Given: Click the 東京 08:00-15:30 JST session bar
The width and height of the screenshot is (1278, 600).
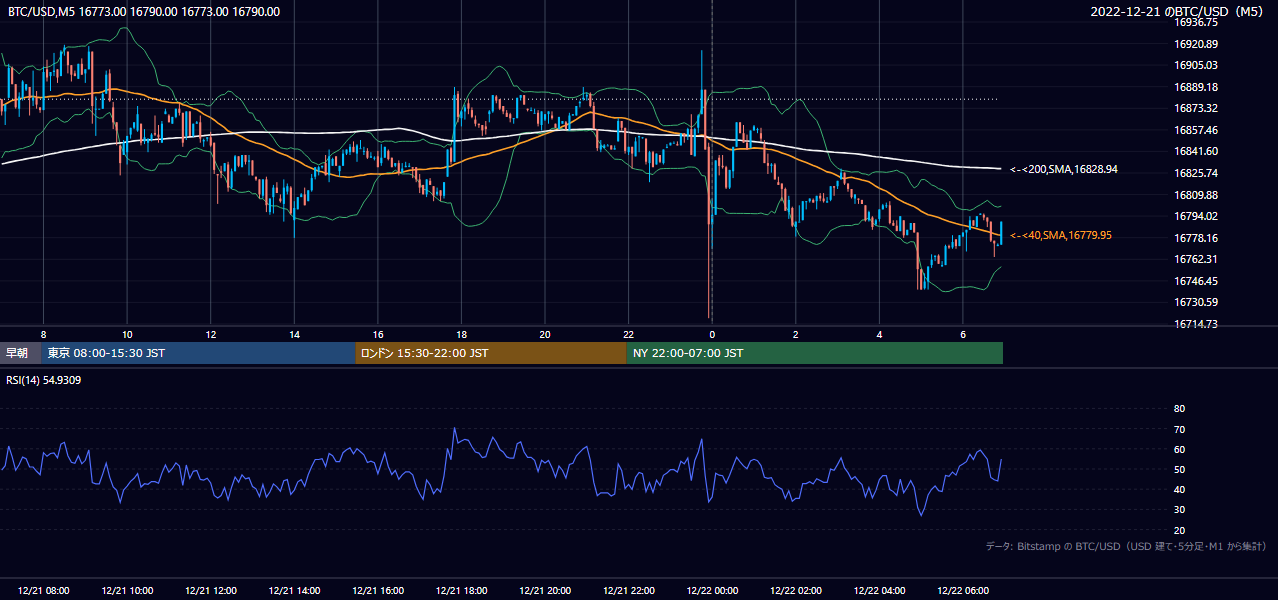Looking at the screenshot, I should (198, 353).
